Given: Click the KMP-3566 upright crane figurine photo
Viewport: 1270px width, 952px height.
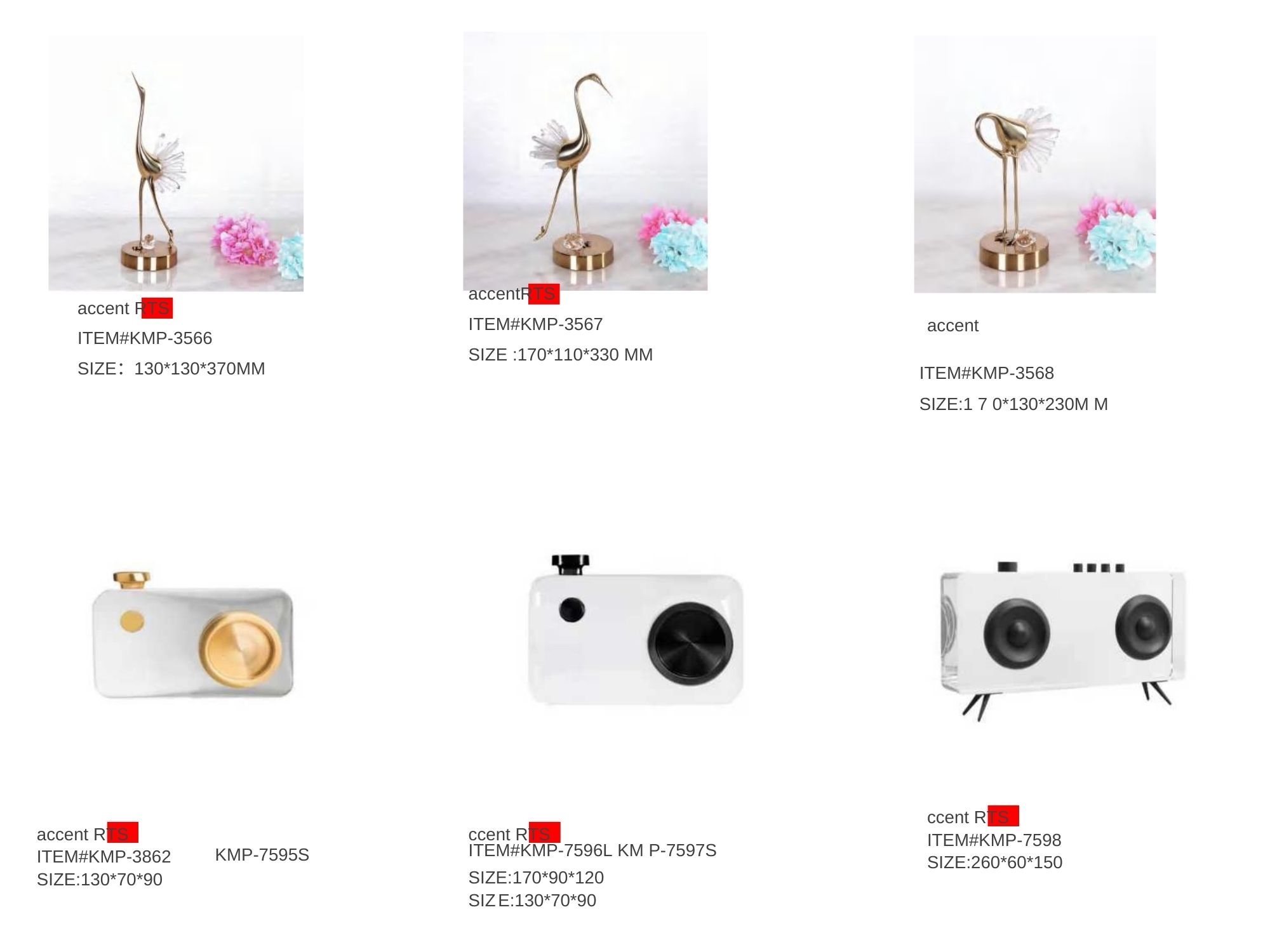Looking at the screenshot, I should [176, 162].
